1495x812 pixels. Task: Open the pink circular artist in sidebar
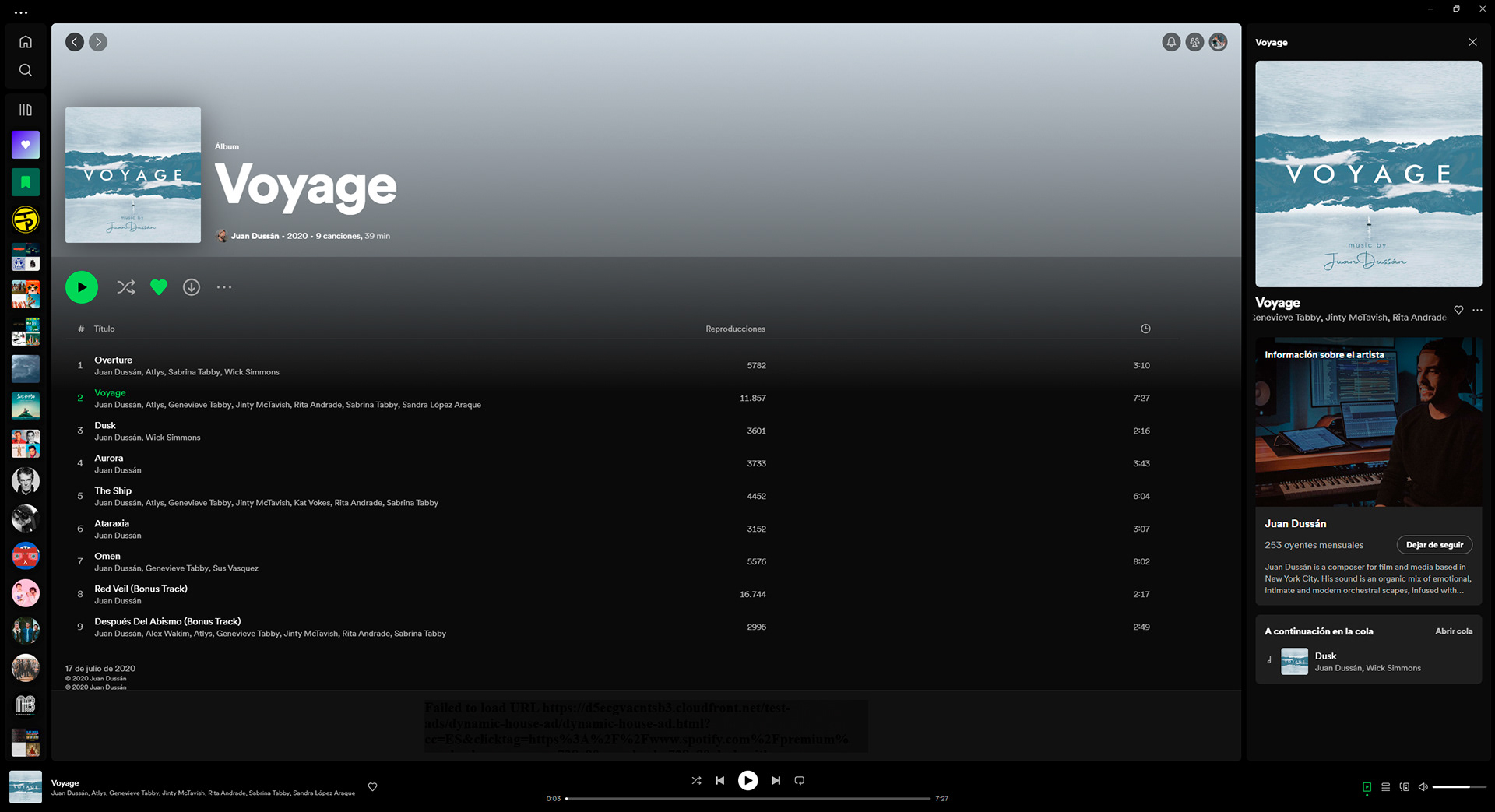click(26, 593)
